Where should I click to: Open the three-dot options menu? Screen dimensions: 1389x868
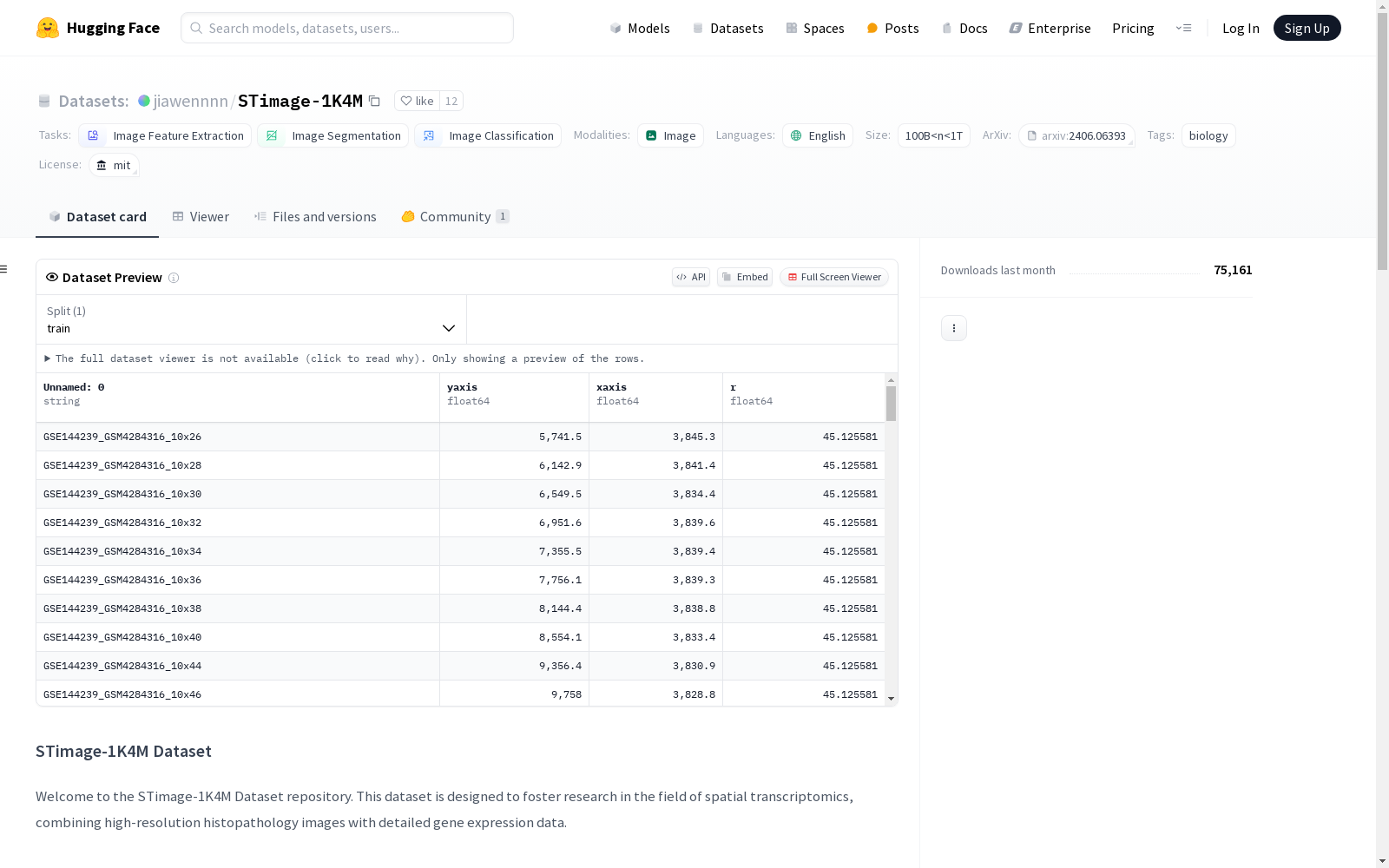click(x=954, y=328)
